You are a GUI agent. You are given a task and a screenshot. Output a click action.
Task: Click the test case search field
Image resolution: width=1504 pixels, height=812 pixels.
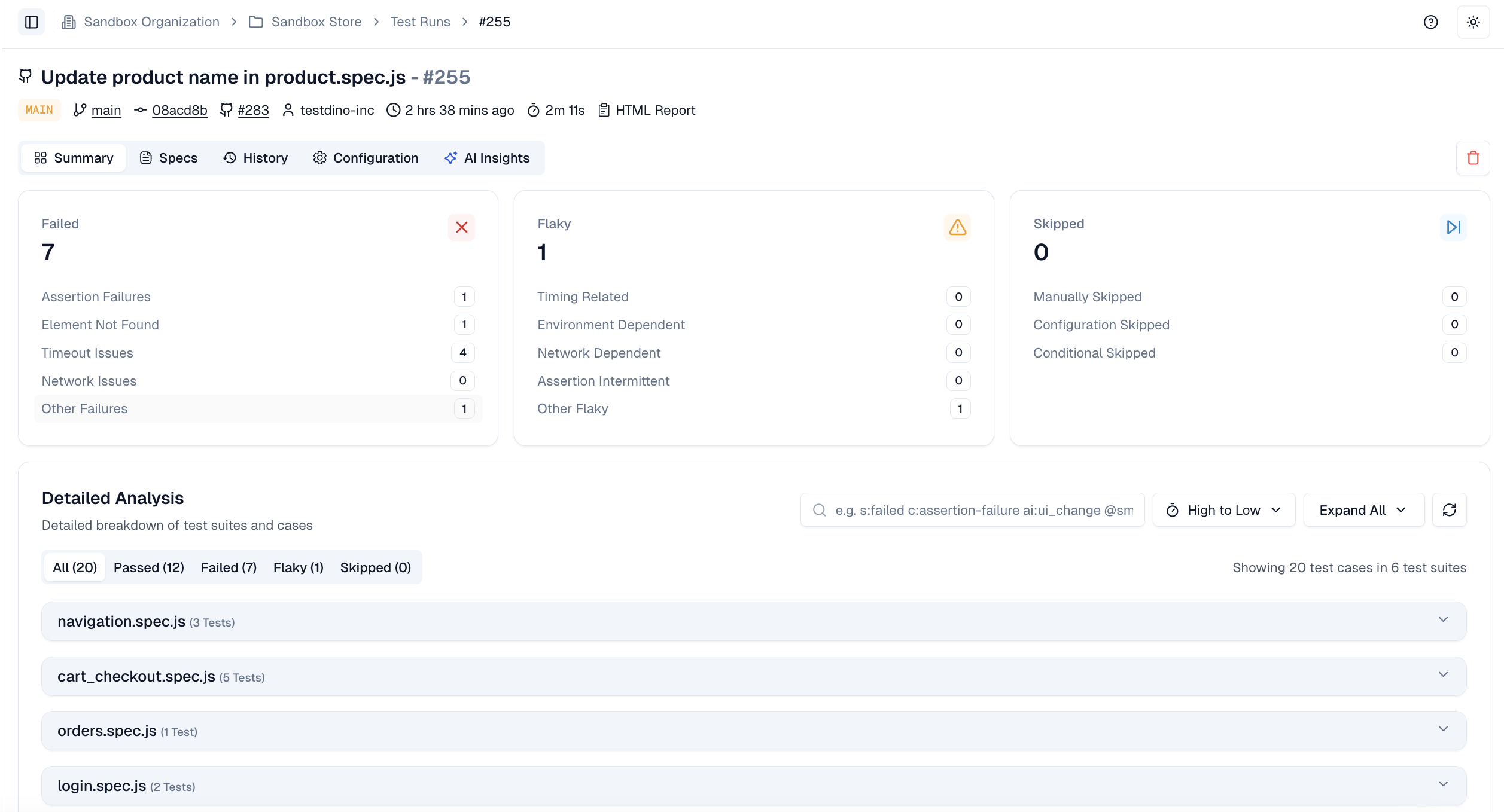point(983,510)
